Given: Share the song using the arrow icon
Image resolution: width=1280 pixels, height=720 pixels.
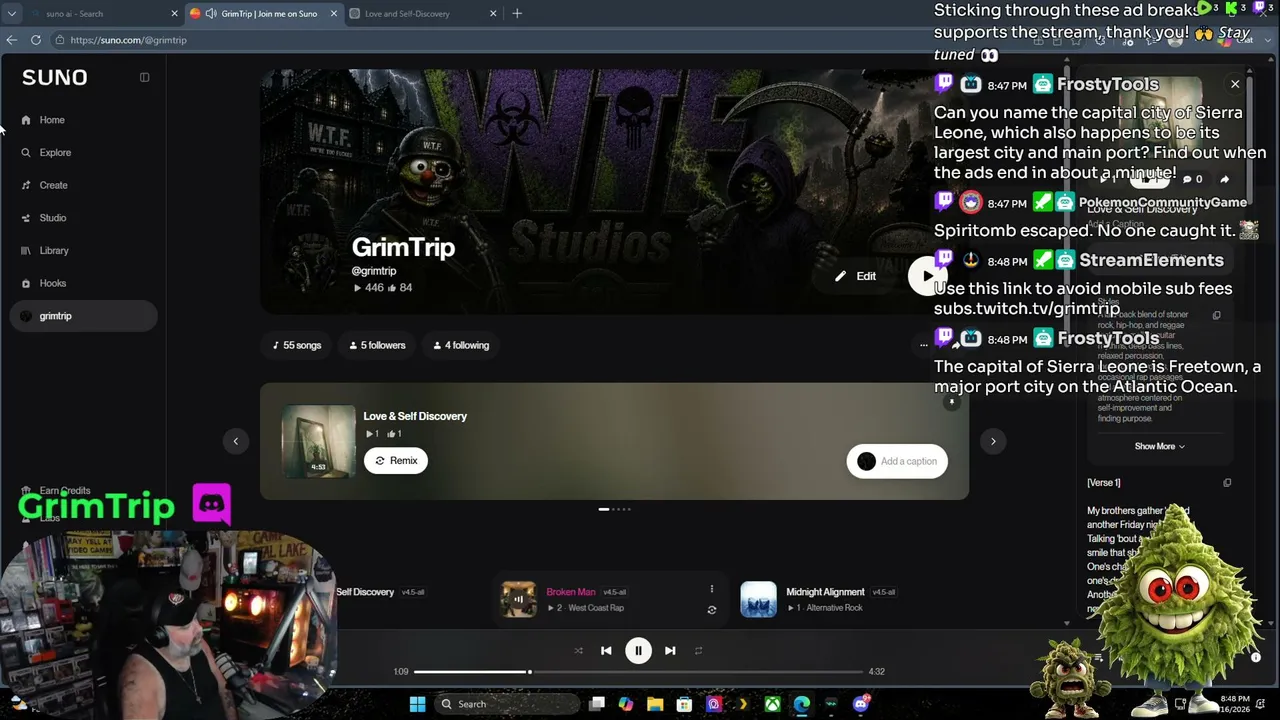Looking at the screenshot, I should tap(1225, 180).
